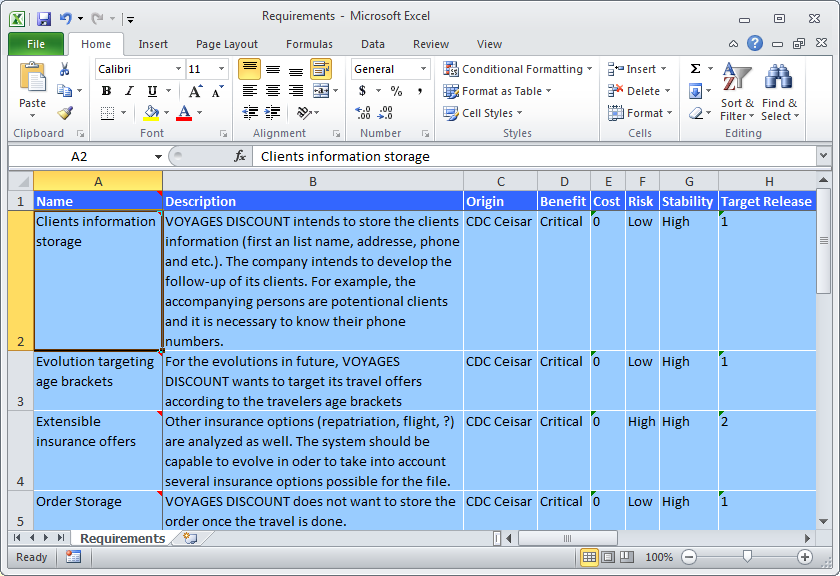This screenshot has width=840, height=576.
Task: Toggle Italic formatting
Action: 129,91
